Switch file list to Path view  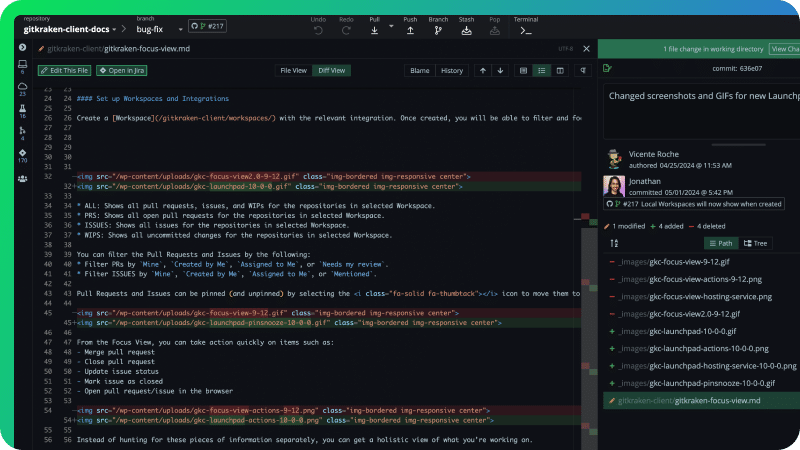pyautogui.click(x=720, y=243)
